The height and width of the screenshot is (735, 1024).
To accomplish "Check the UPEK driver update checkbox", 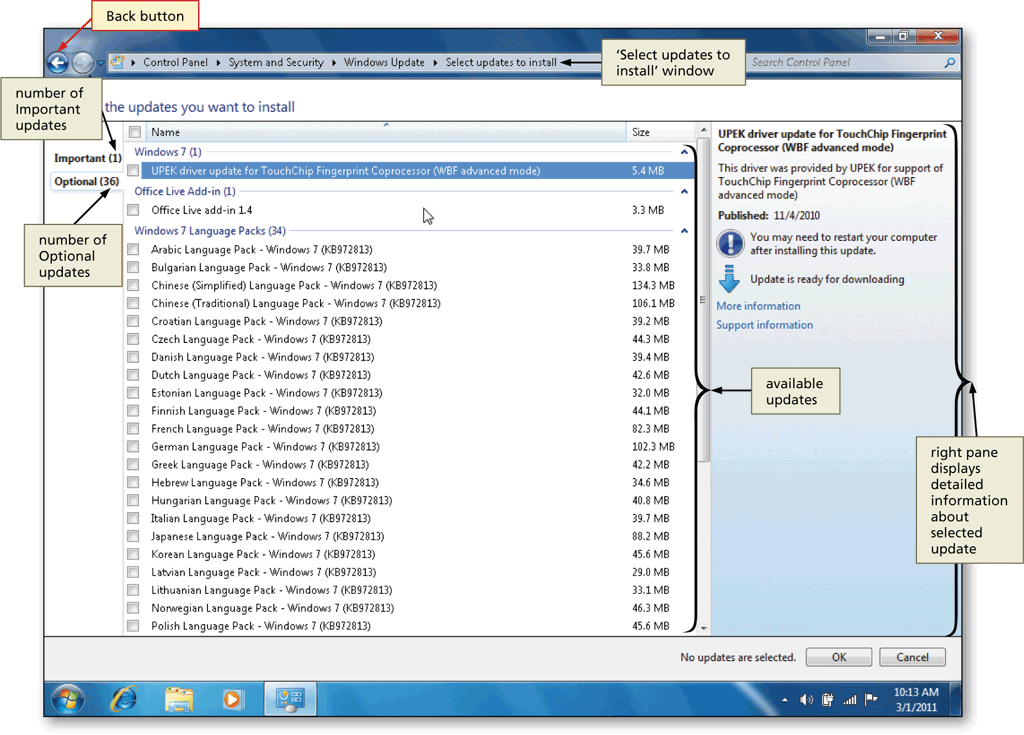I will click(133, 171).
